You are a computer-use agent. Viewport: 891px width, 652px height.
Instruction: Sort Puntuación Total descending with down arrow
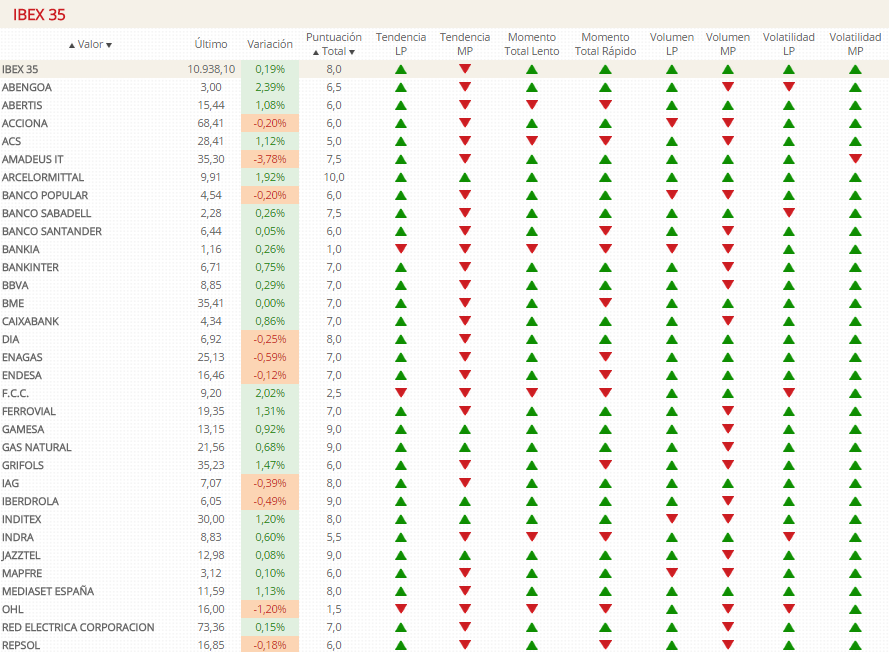[x=352, y=52]
